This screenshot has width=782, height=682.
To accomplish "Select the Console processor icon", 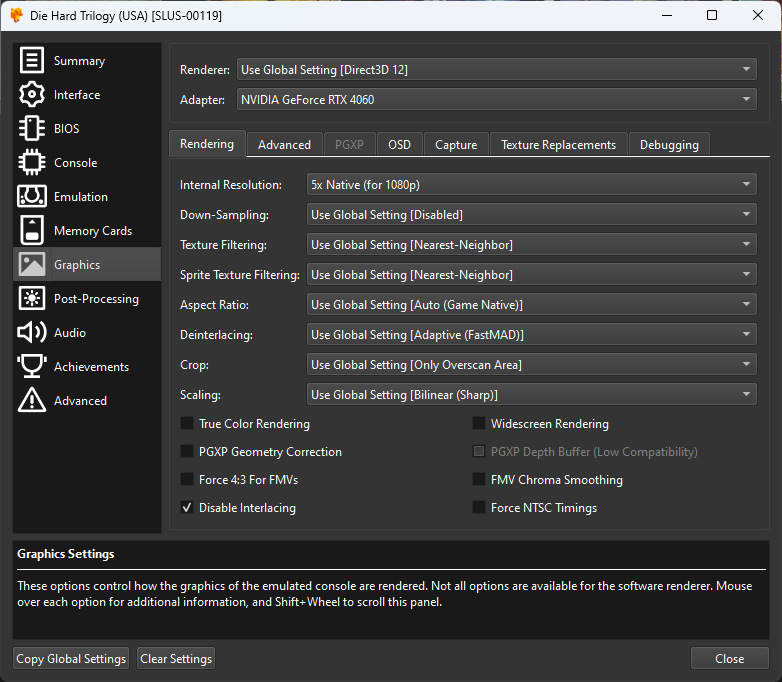I will pos(32,162).
